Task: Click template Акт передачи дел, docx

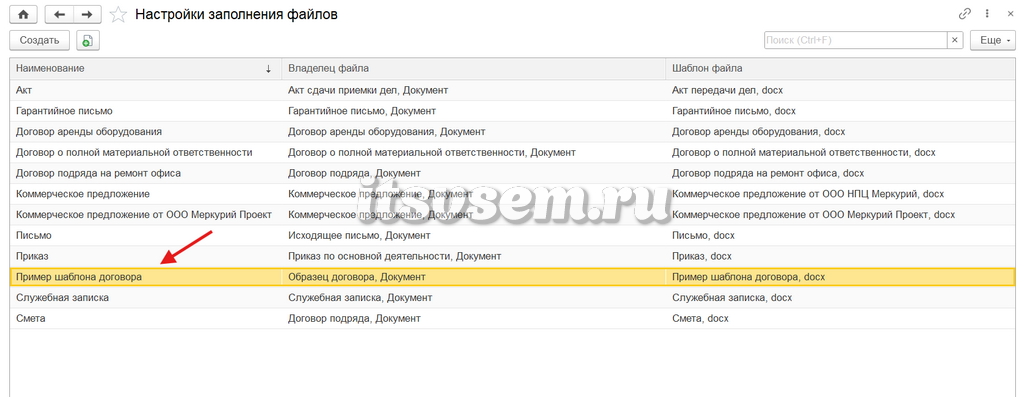Action: tap(728, 90)
